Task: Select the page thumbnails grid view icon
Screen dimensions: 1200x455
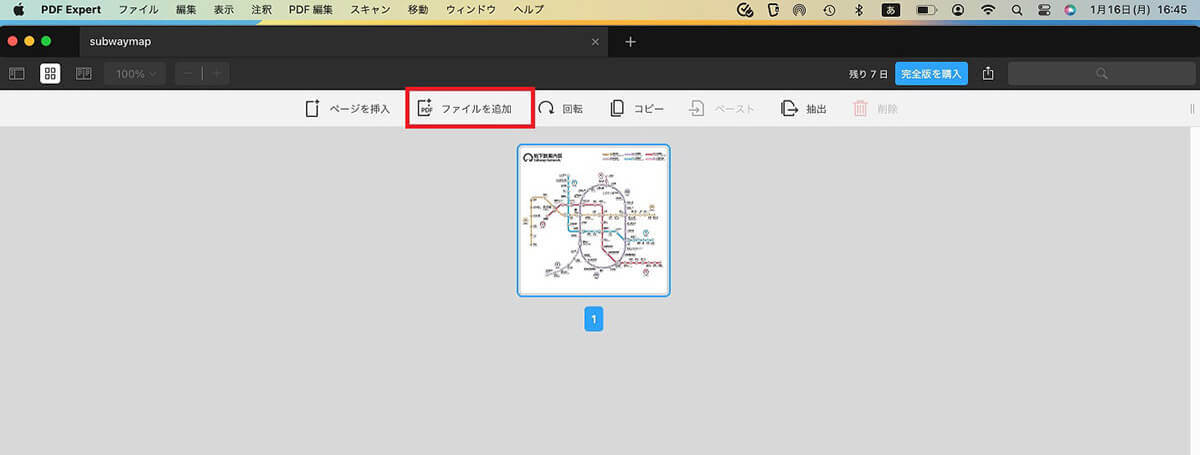Action: pos(50,73)
